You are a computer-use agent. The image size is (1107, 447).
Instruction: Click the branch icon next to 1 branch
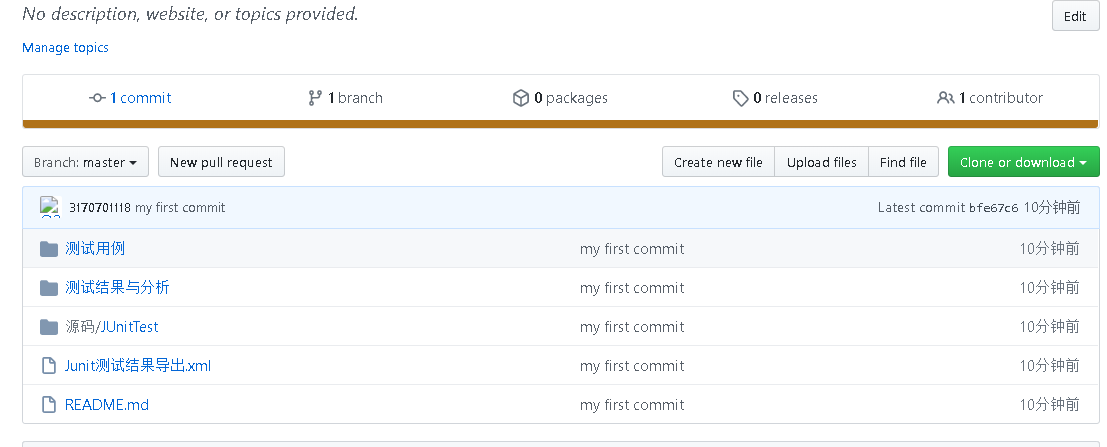pos(315,98)
